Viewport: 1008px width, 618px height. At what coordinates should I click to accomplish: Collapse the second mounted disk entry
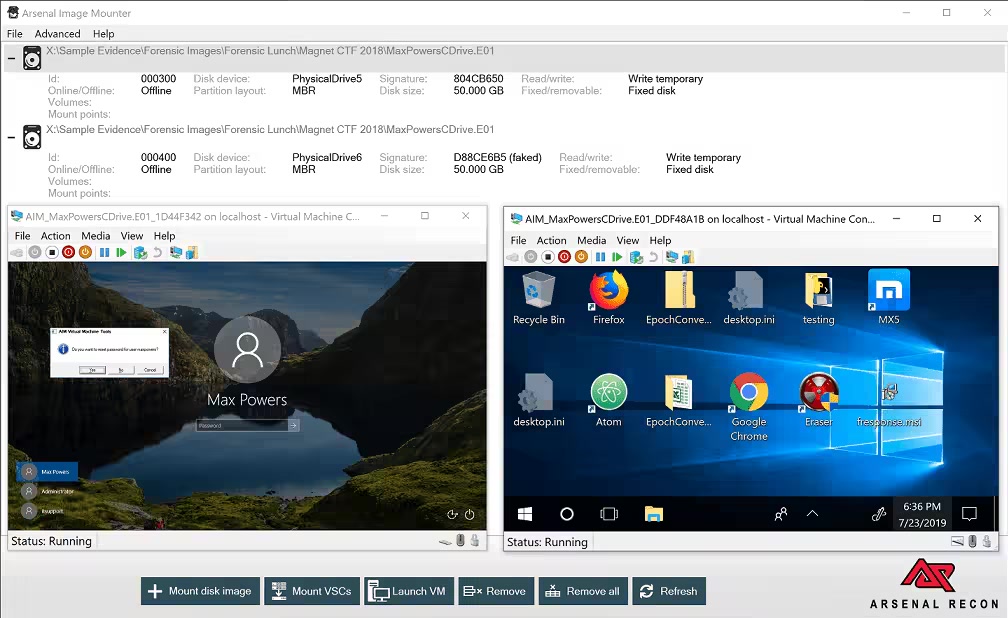coord(11,138)
